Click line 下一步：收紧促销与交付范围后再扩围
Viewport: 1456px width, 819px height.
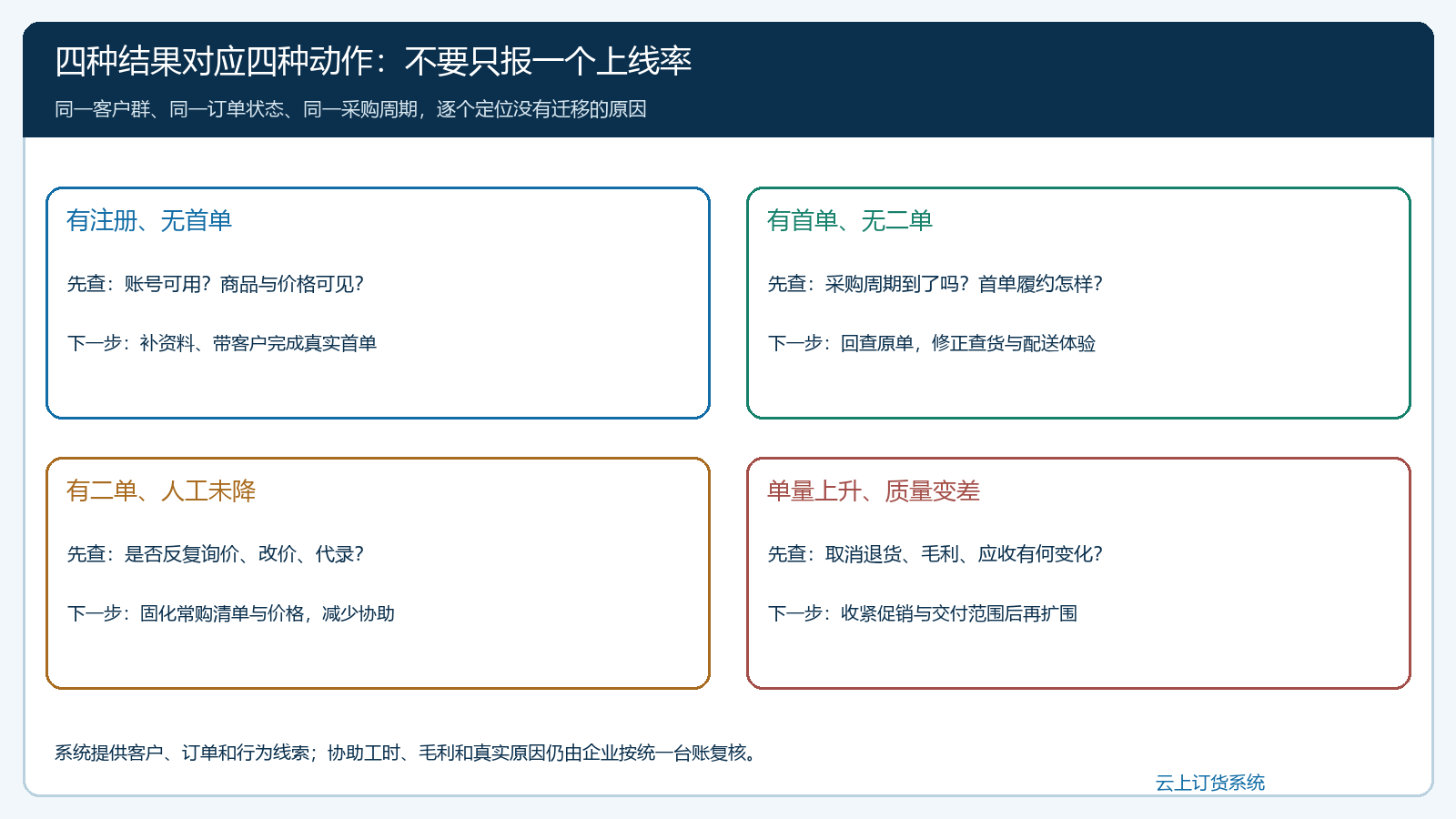tap(923, 613)
